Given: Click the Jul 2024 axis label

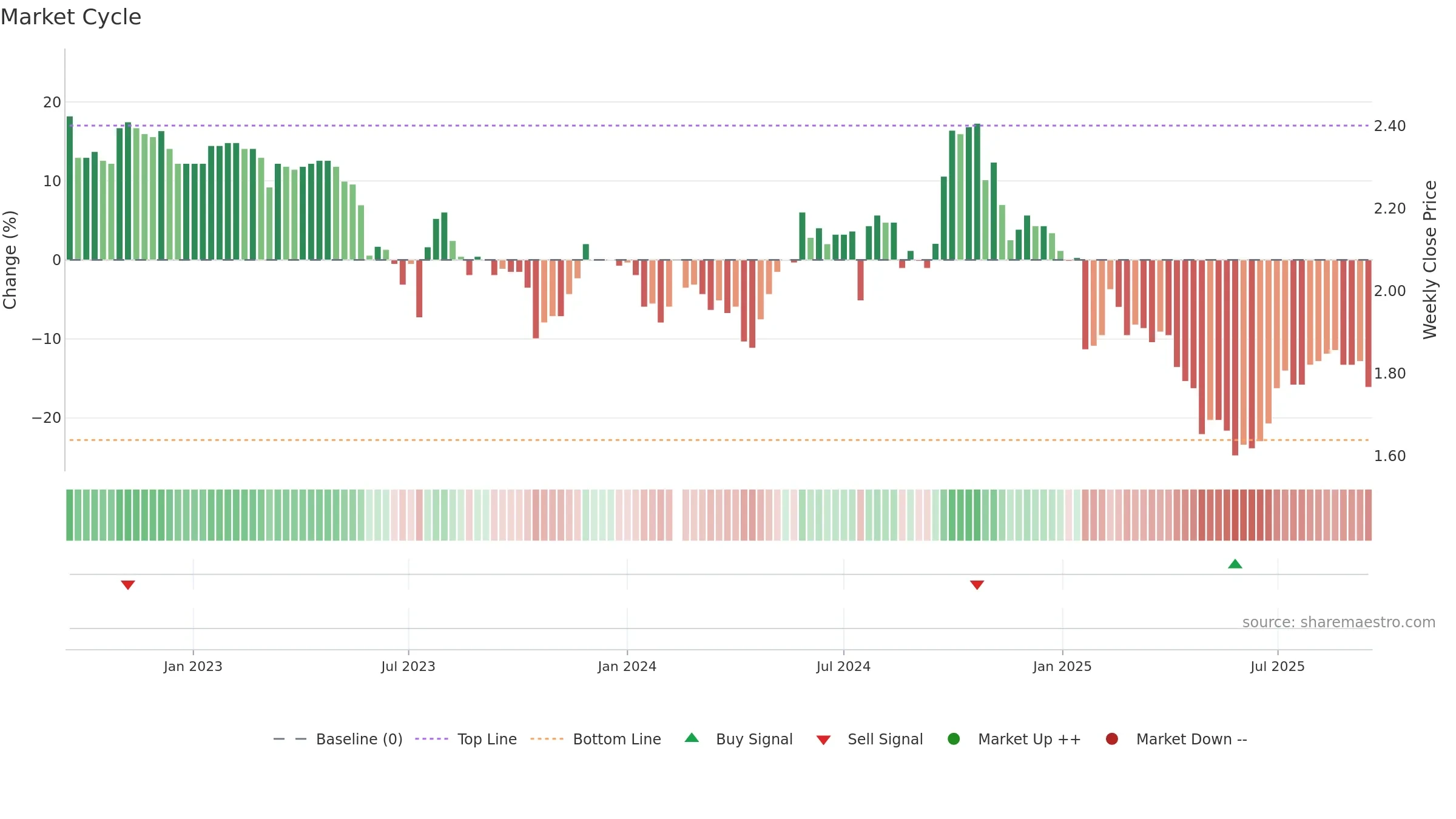Looking at the screenshot, I should 843,667.
